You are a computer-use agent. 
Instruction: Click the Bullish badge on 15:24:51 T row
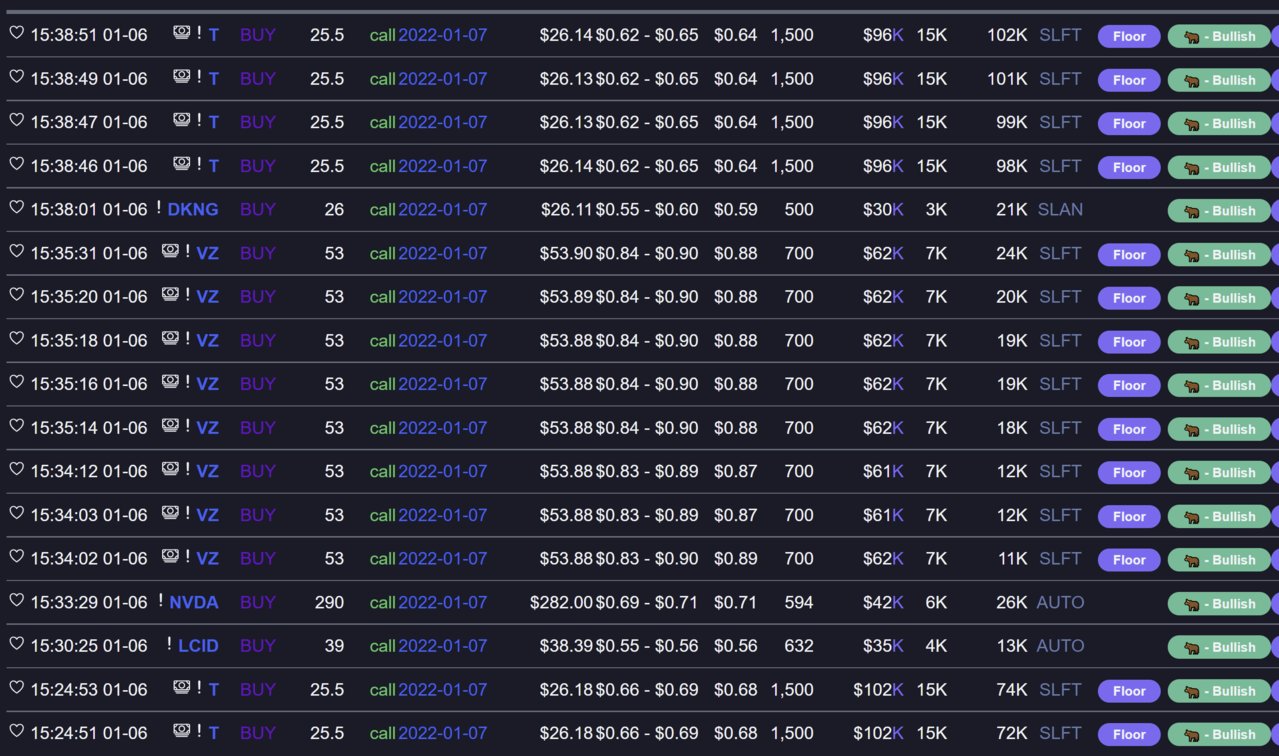[1219, 735]
